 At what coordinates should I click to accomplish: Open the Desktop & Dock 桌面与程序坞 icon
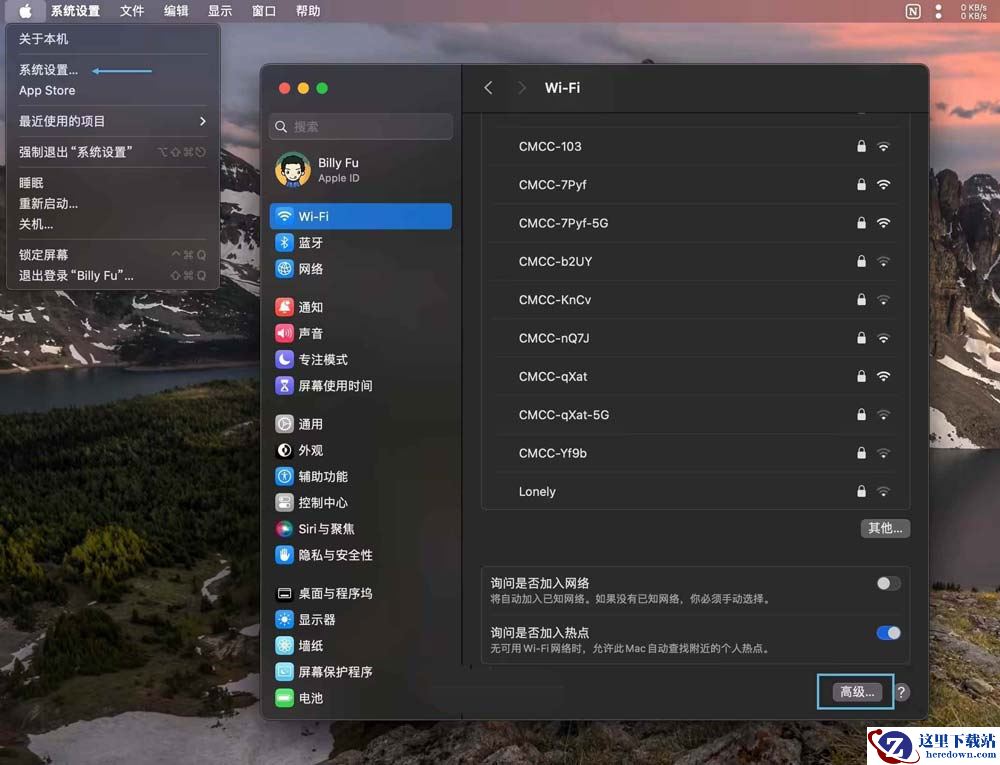click(x=284, y=594)
